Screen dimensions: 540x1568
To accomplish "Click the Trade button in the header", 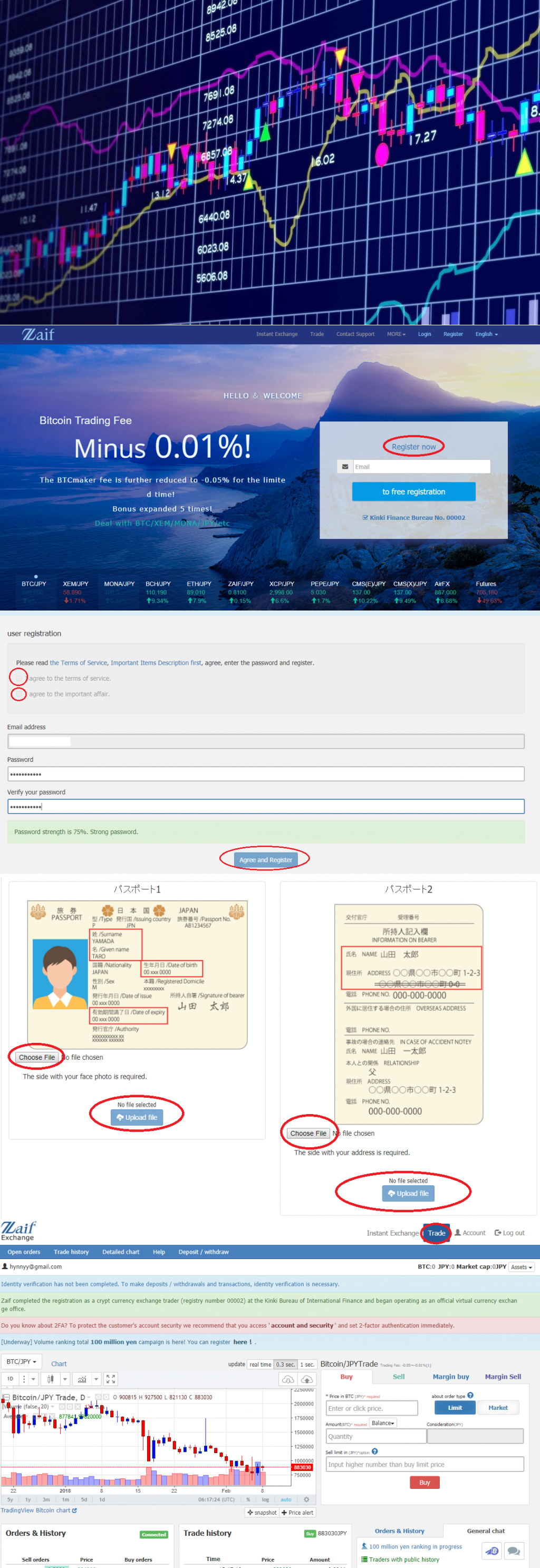I will coord(436,1233).
